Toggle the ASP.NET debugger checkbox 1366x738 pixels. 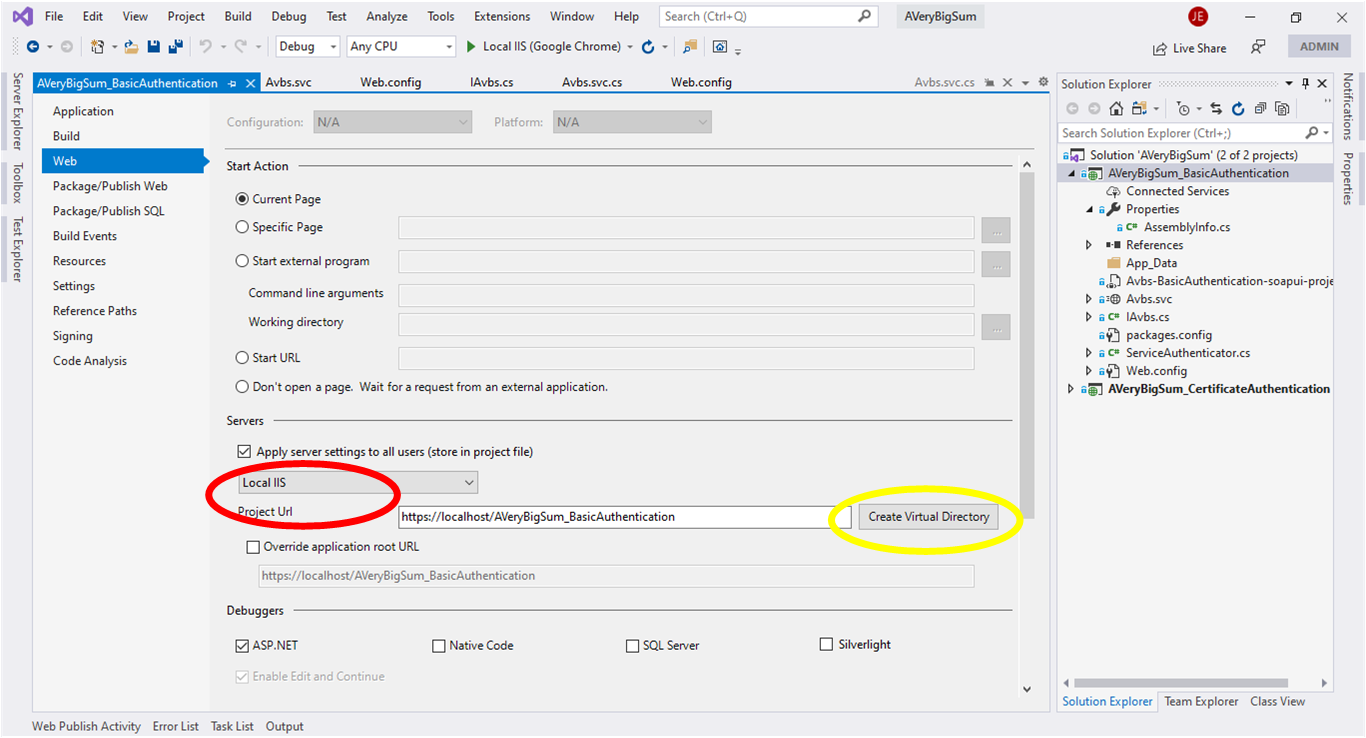(x=241, y=645)
